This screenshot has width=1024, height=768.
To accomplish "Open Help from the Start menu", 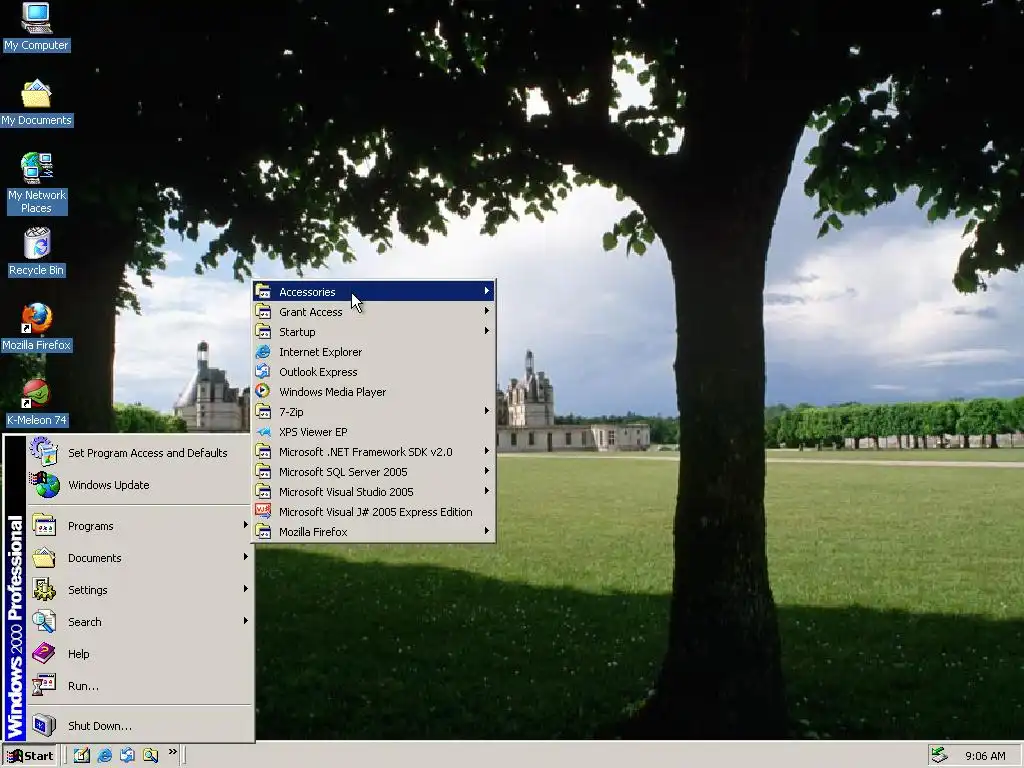I will point(138,654).
